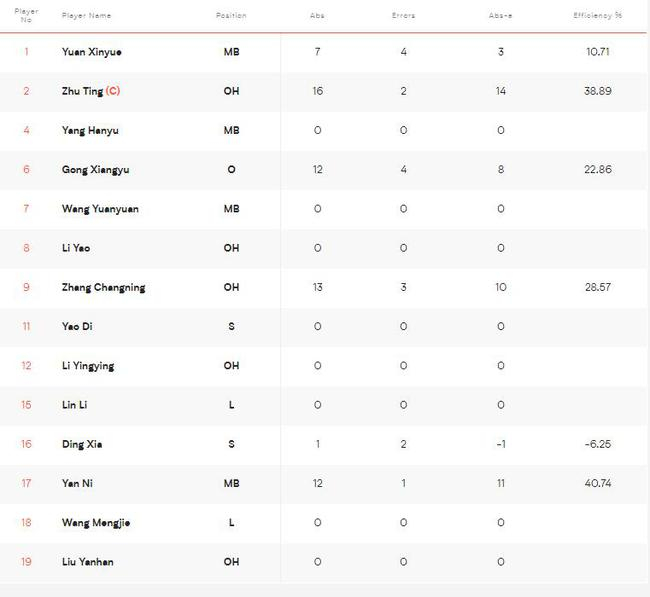Open Li Yingying player row
Screen dimensions: 650x597
[88, 366]
